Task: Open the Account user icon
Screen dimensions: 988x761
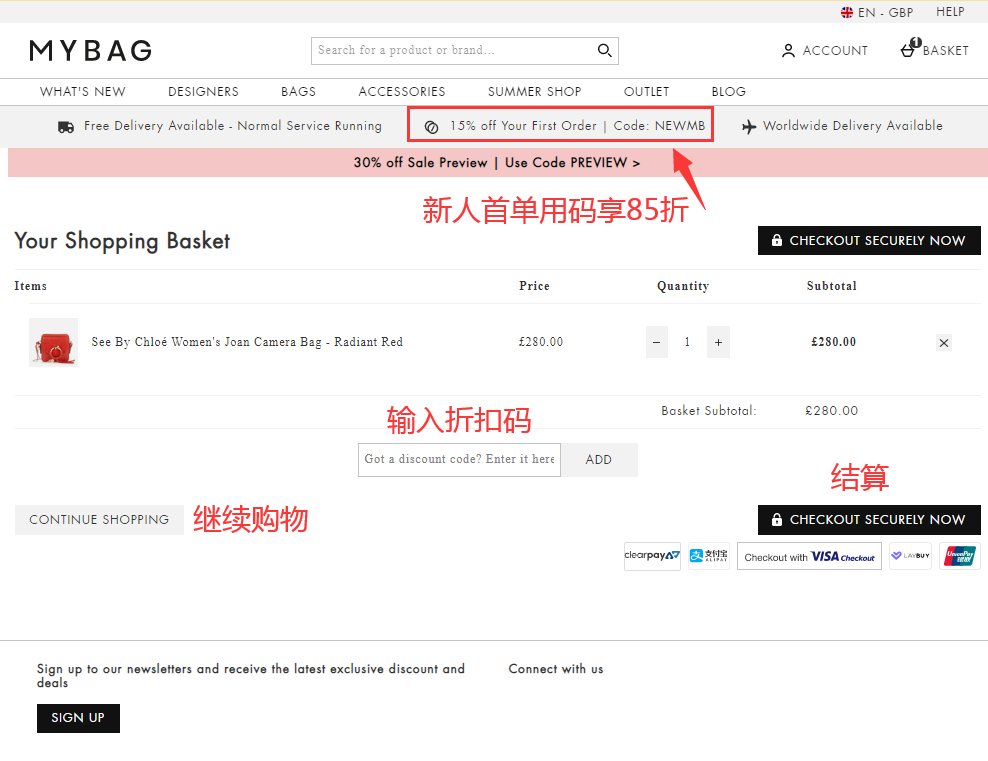Action: [788, 50]
